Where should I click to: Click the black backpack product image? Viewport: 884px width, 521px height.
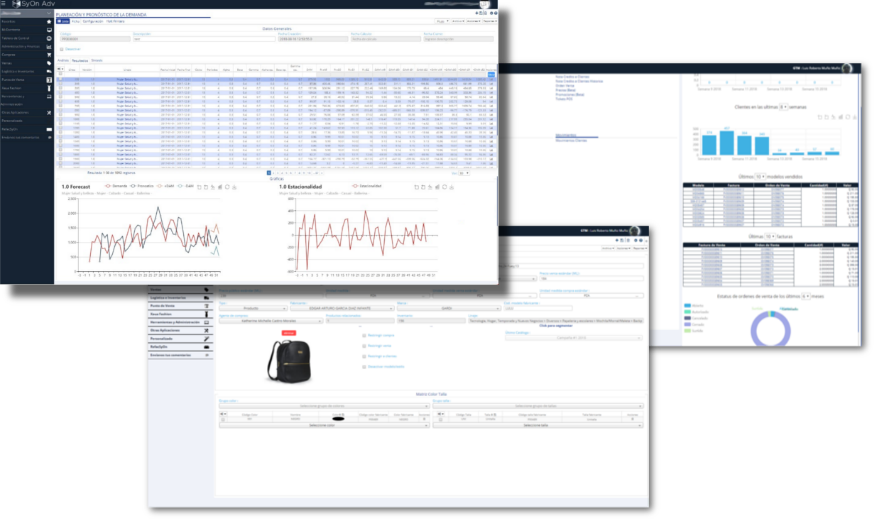288,360
